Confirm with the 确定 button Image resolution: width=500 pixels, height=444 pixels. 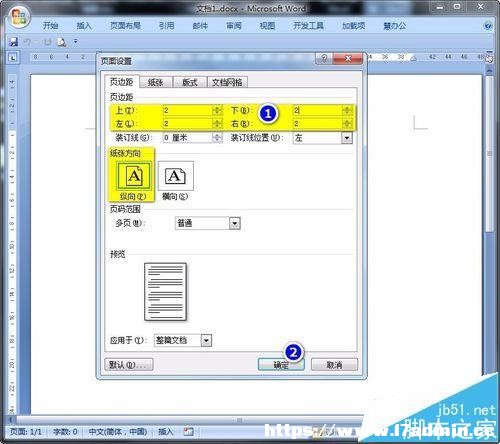281,365
